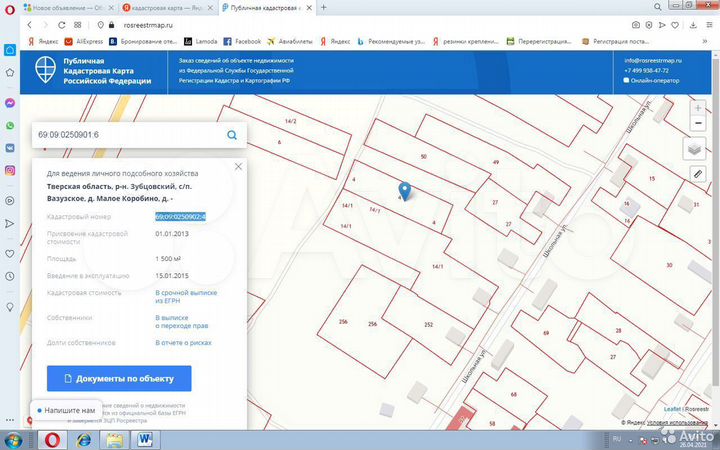Open the ad blocker shield icon
Screen dimensions: 720x450
point(649,25)
